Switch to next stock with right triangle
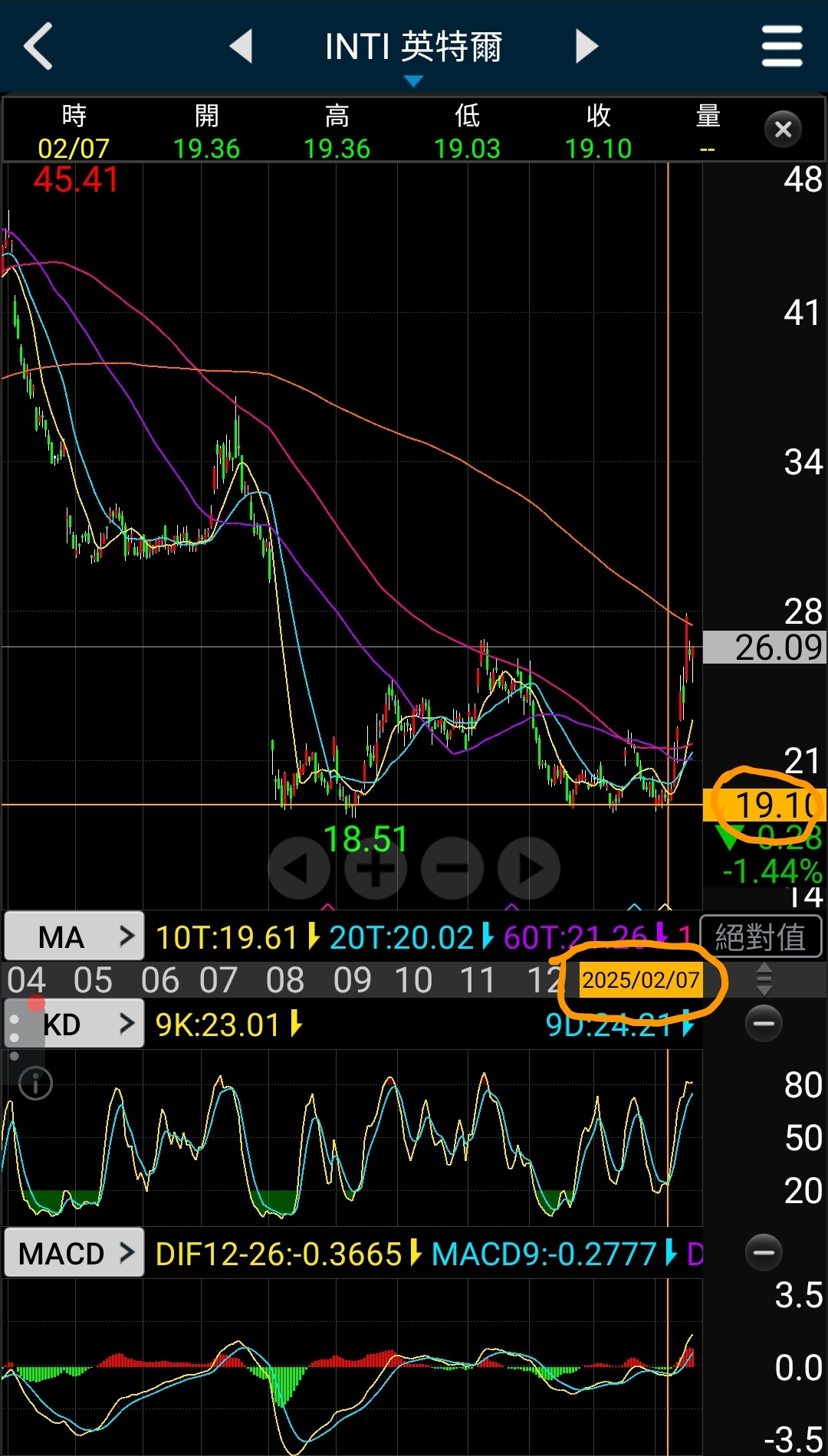This screenshot has height=1456, width=828. click(586, 47)
